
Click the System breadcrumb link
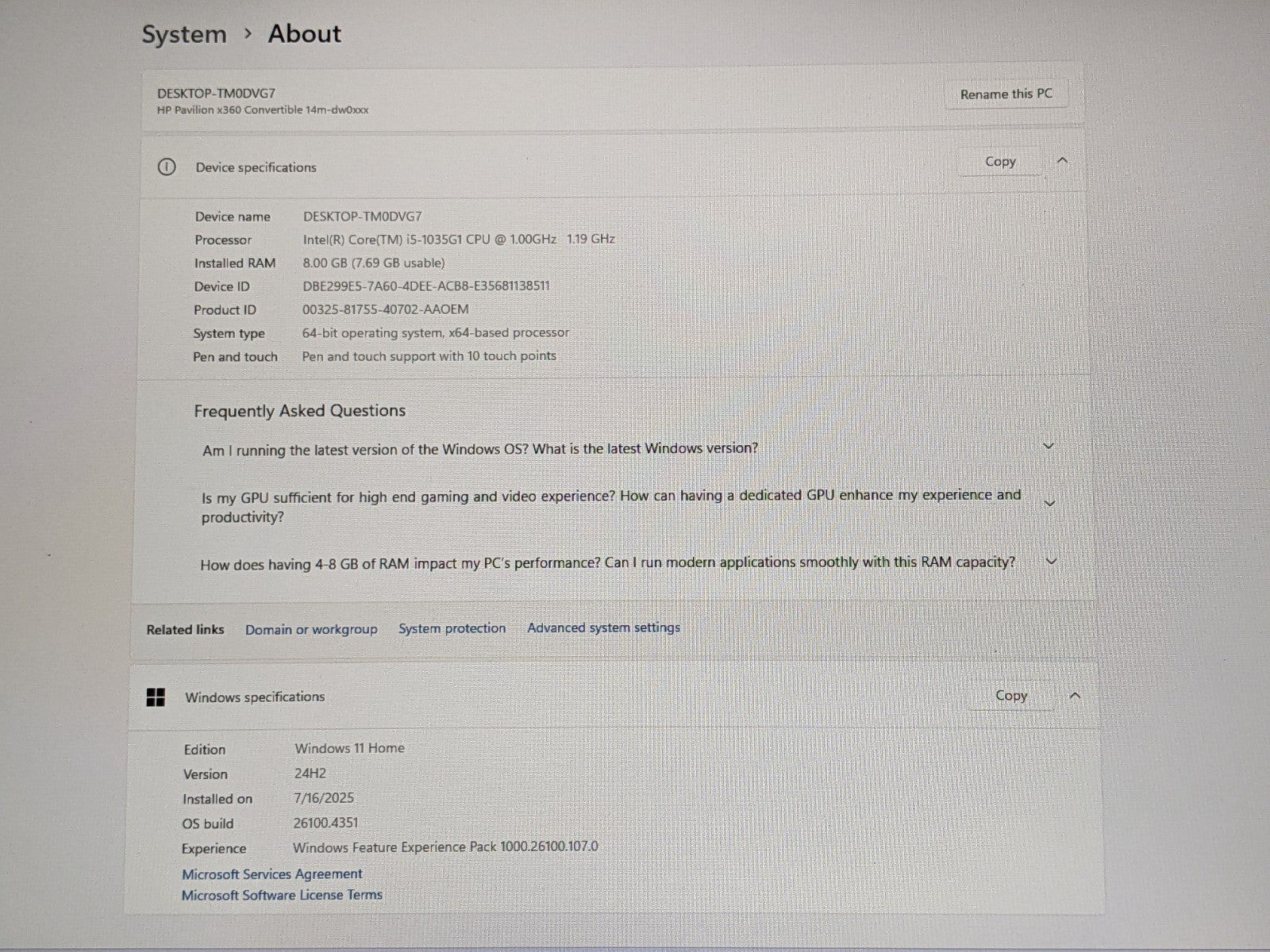(183, 34)
